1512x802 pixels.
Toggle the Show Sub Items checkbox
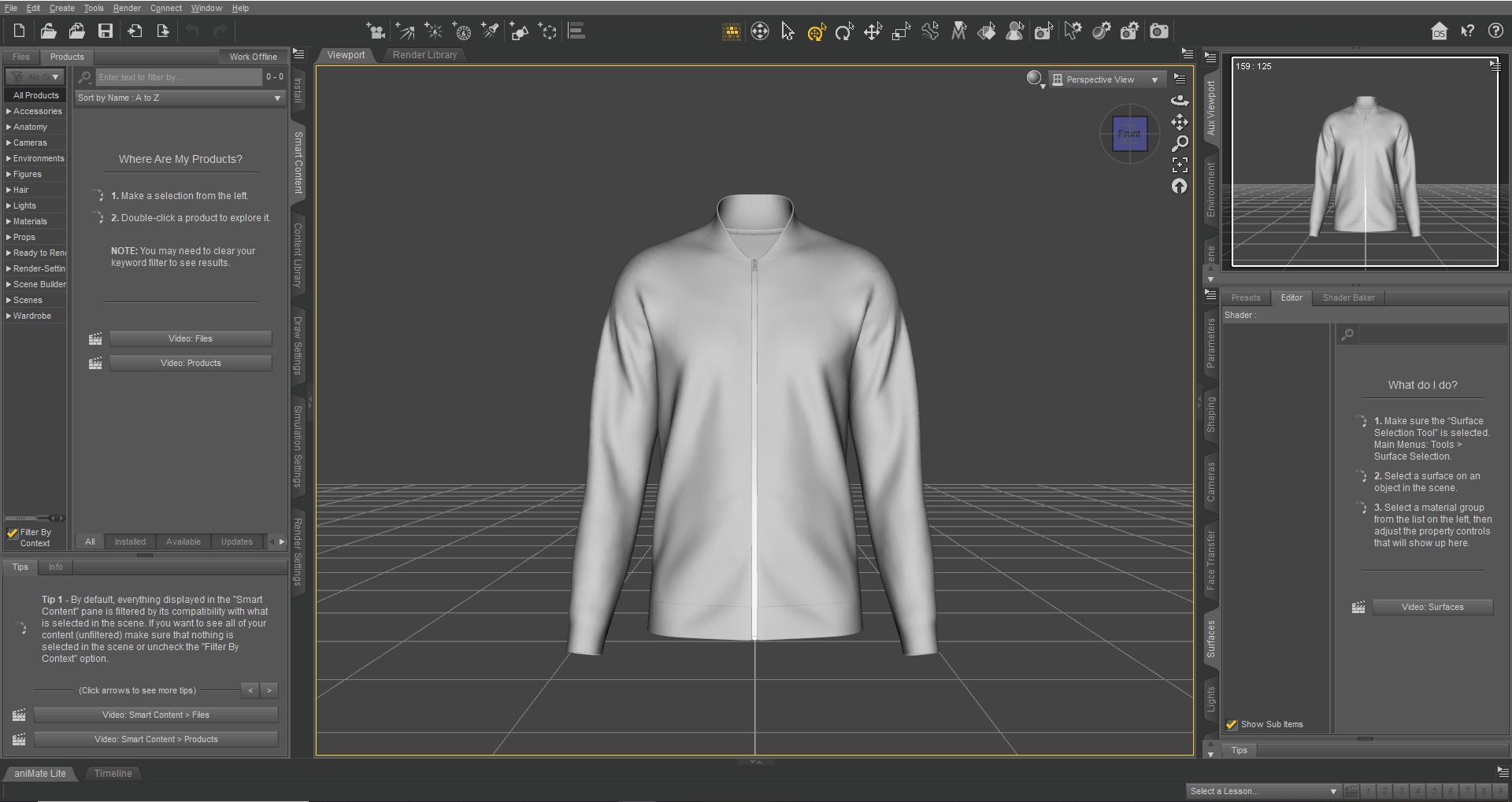coord(1232,725)
